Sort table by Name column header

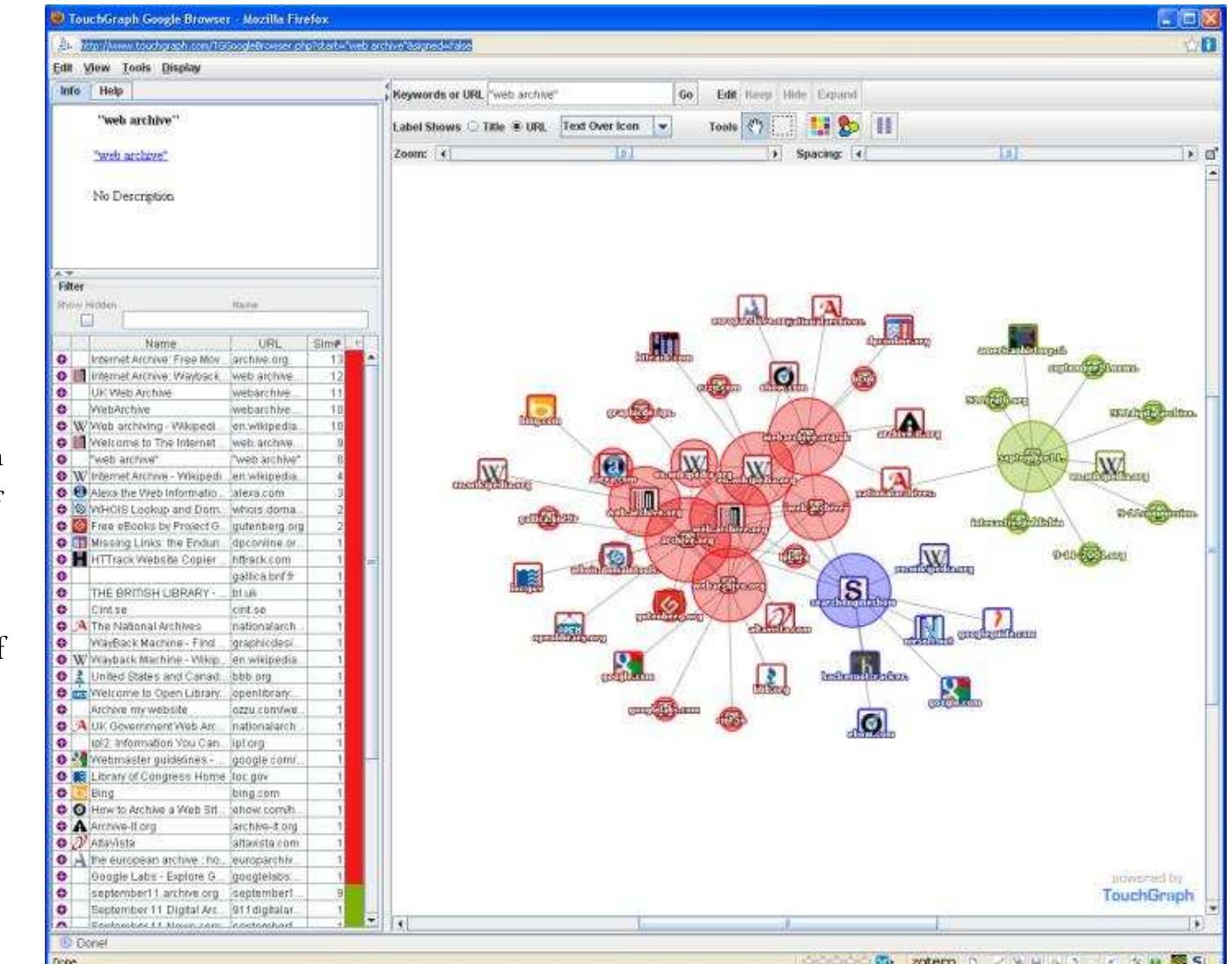pos(160,344)
